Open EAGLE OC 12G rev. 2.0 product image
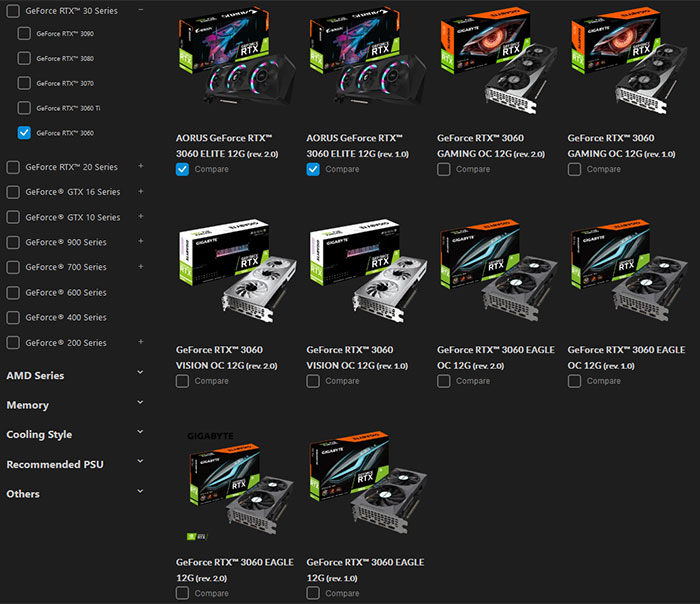 tap(497, 271)
